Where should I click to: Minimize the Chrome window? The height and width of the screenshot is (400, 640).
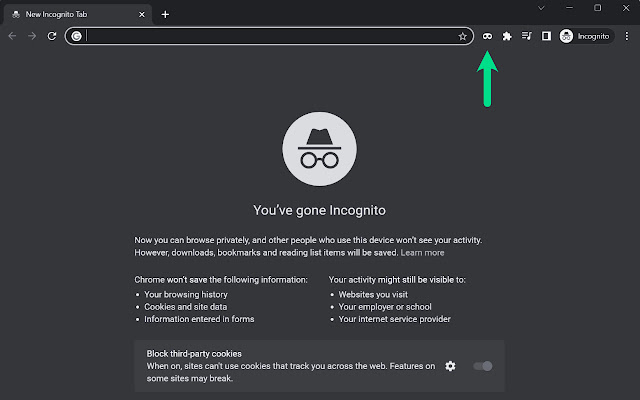pyautogui.click(x=569, y=8)
